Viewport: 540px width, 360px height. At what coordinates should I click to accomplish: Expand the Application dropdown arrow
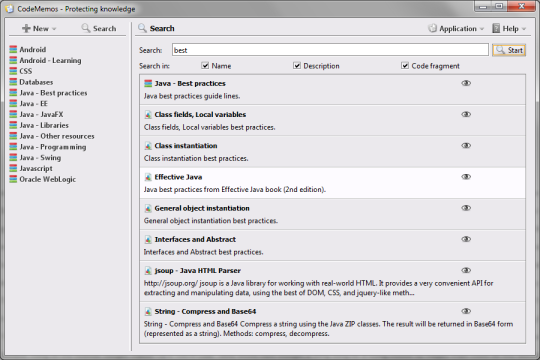pos(482,29)
